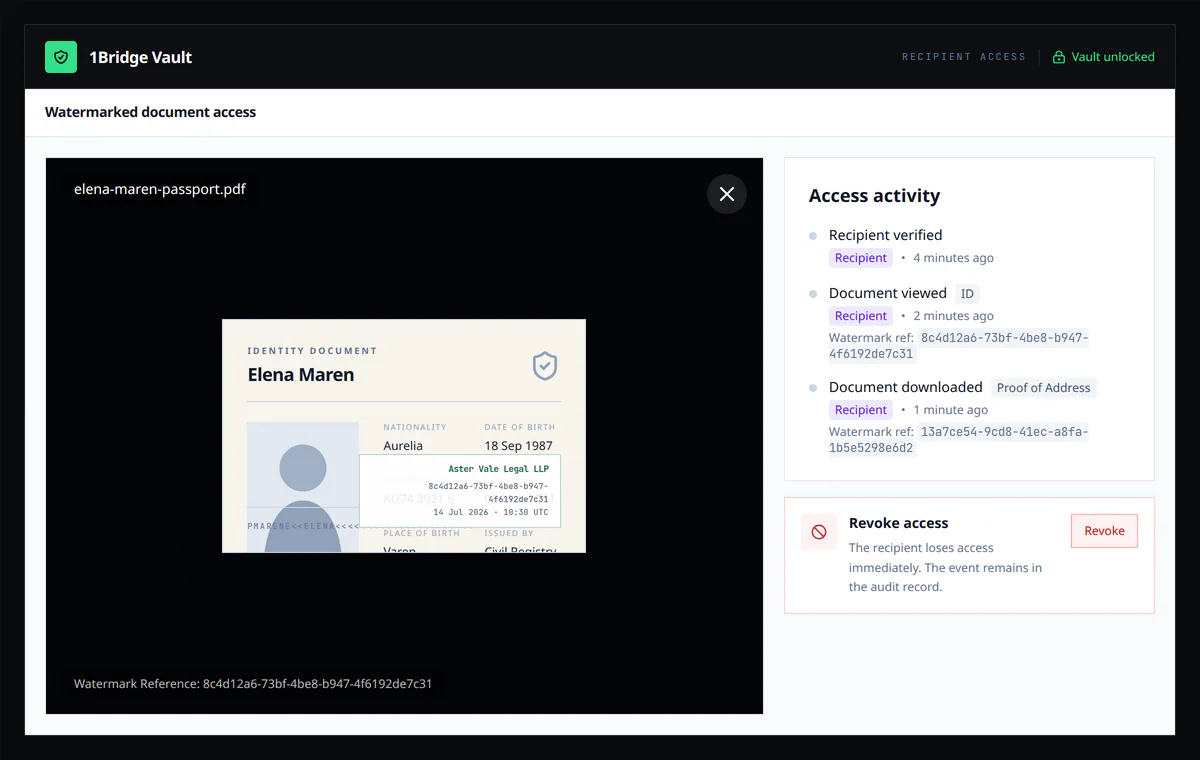Click the passport document preview image
Image resolution: width=1200 pixels, height=760 pixels.
(404, 436)
